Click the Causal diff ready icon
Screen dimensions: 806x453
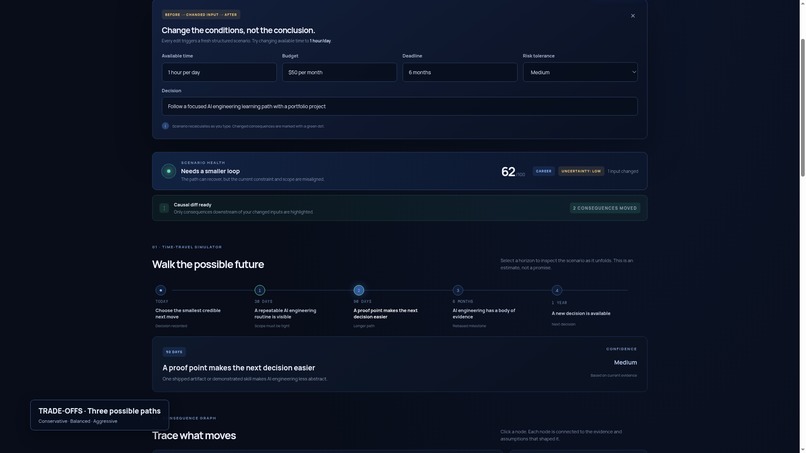coord(164,208)
